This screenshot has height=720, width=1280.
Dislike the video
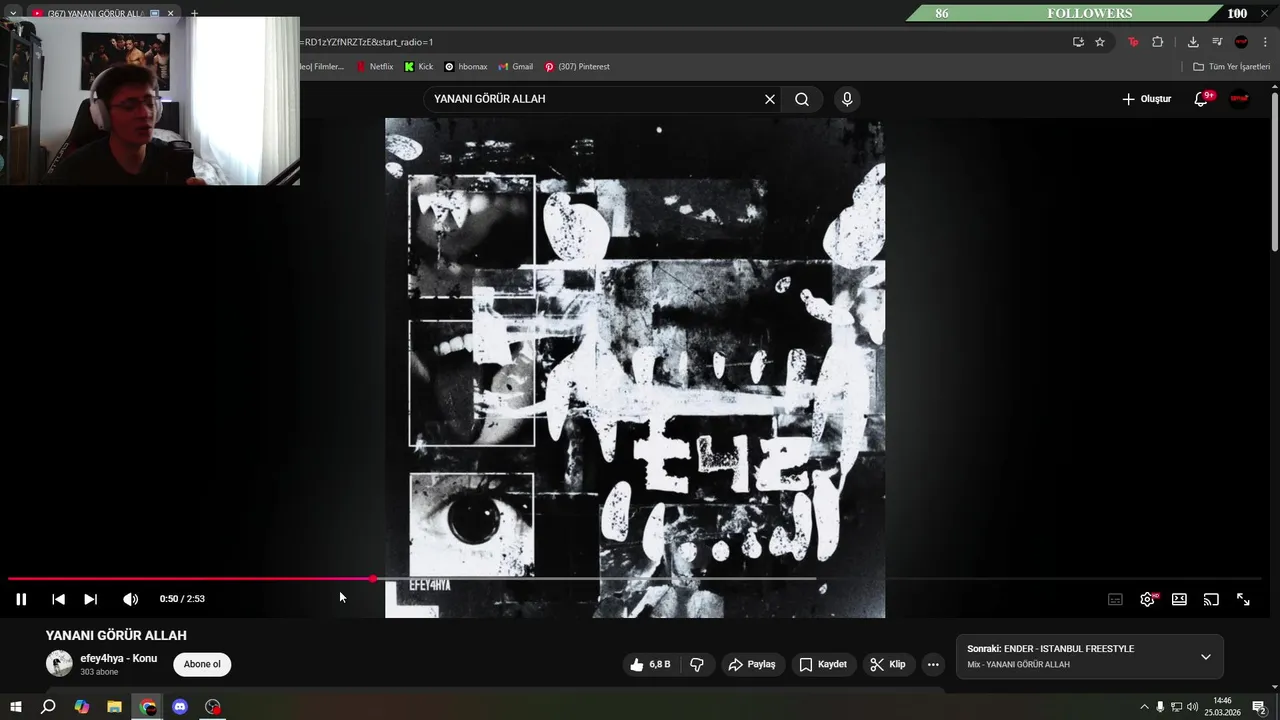coord(697,664)
